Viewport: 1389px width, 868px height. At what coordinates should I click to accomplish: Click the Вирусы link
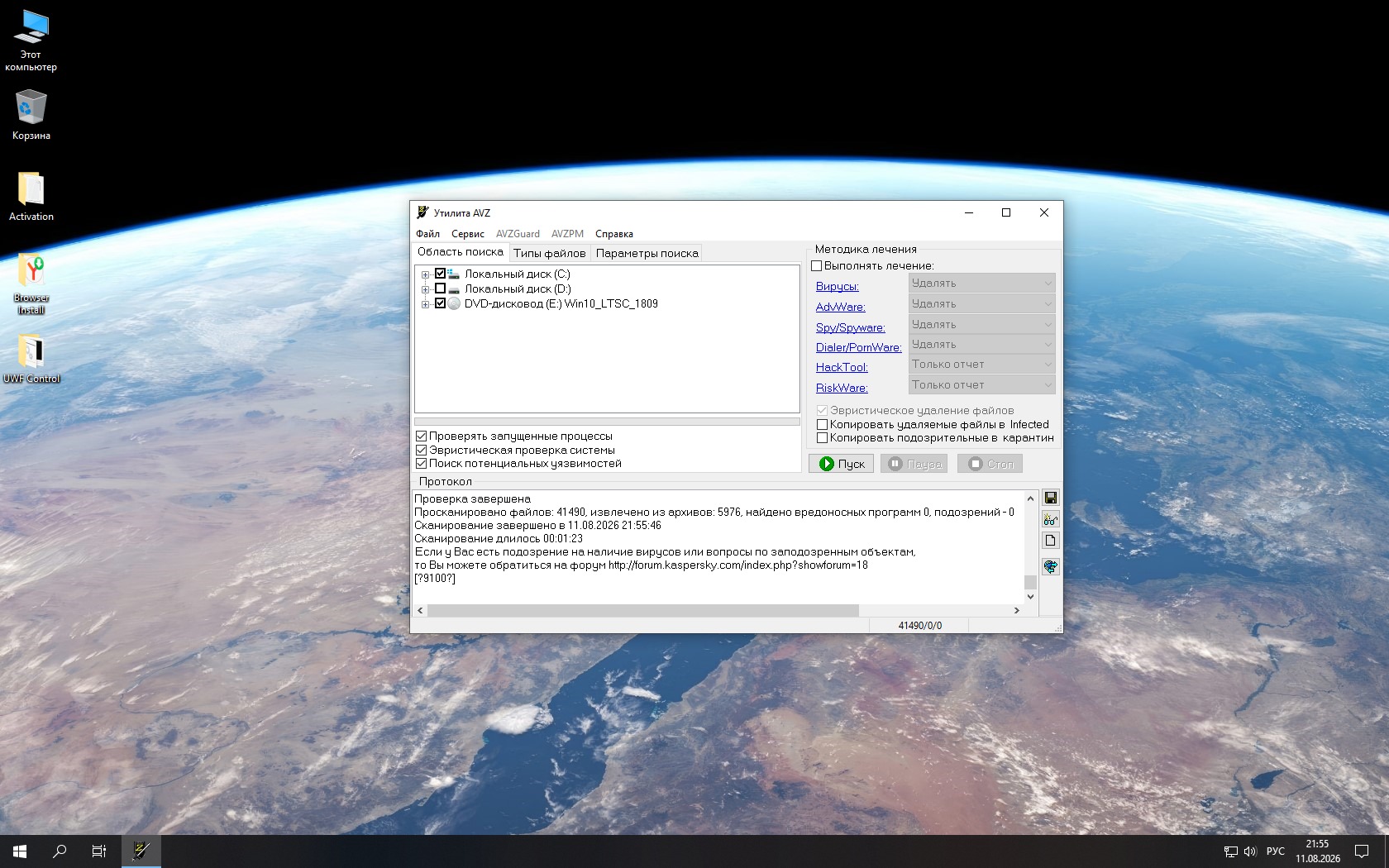(837, 287)
